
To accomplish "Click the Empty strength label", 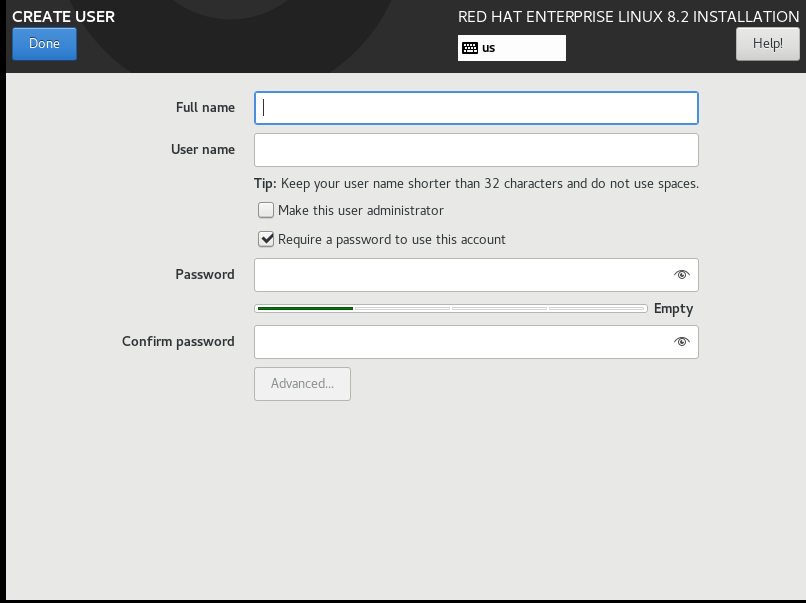I will click(673, 308).
